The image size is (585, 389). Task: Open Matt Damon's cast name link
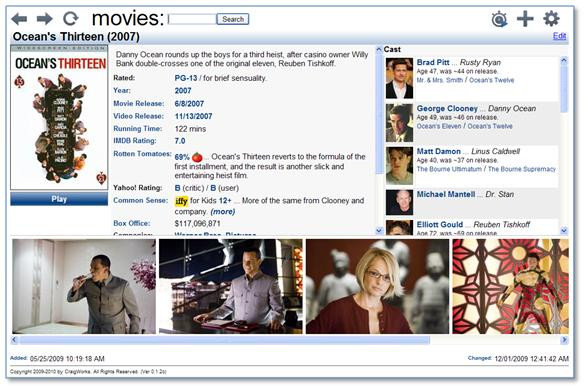click(x=438, y=151)
